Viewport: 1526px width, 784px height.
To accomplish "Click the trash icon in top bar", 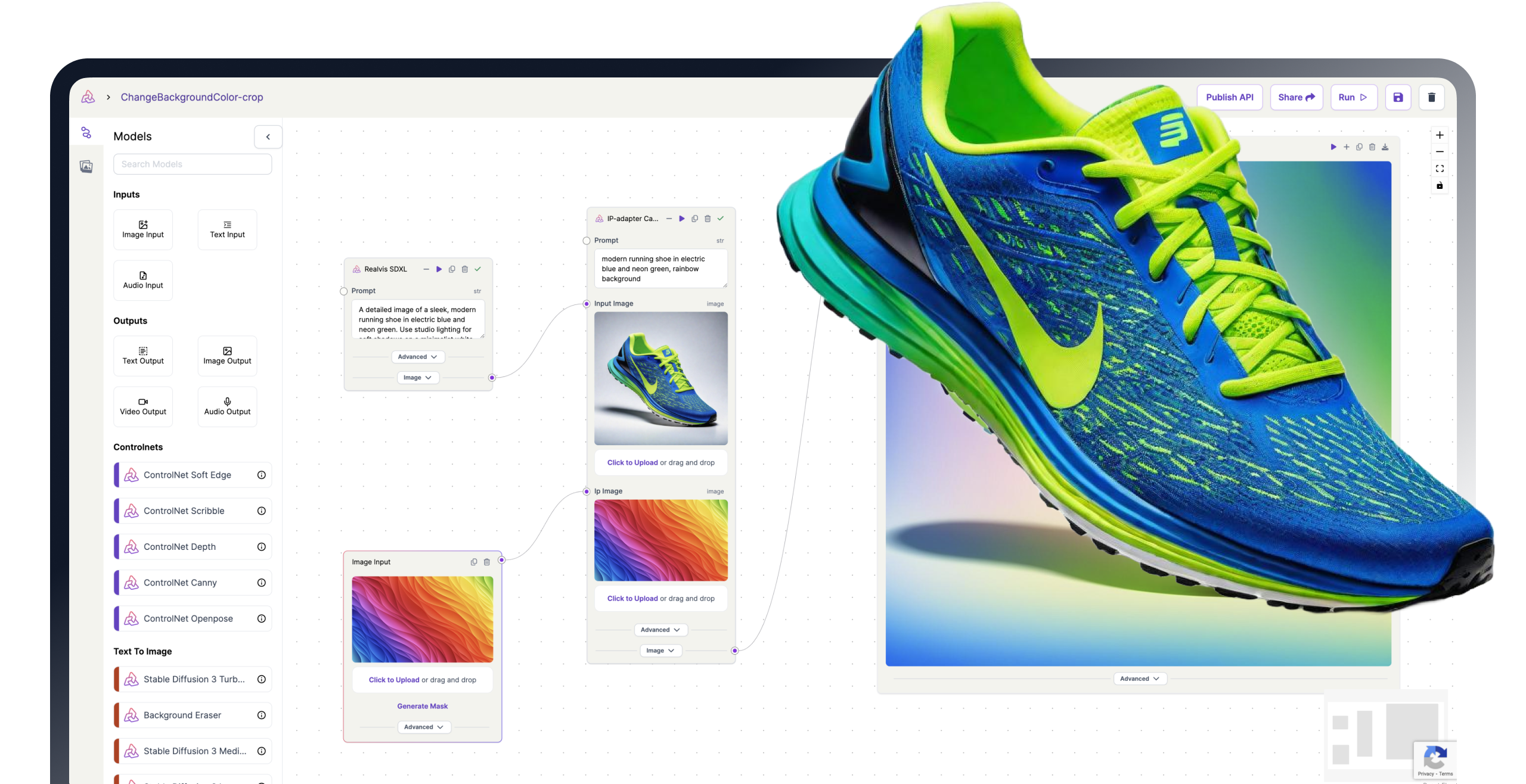I will click(x=1431, y=97).
